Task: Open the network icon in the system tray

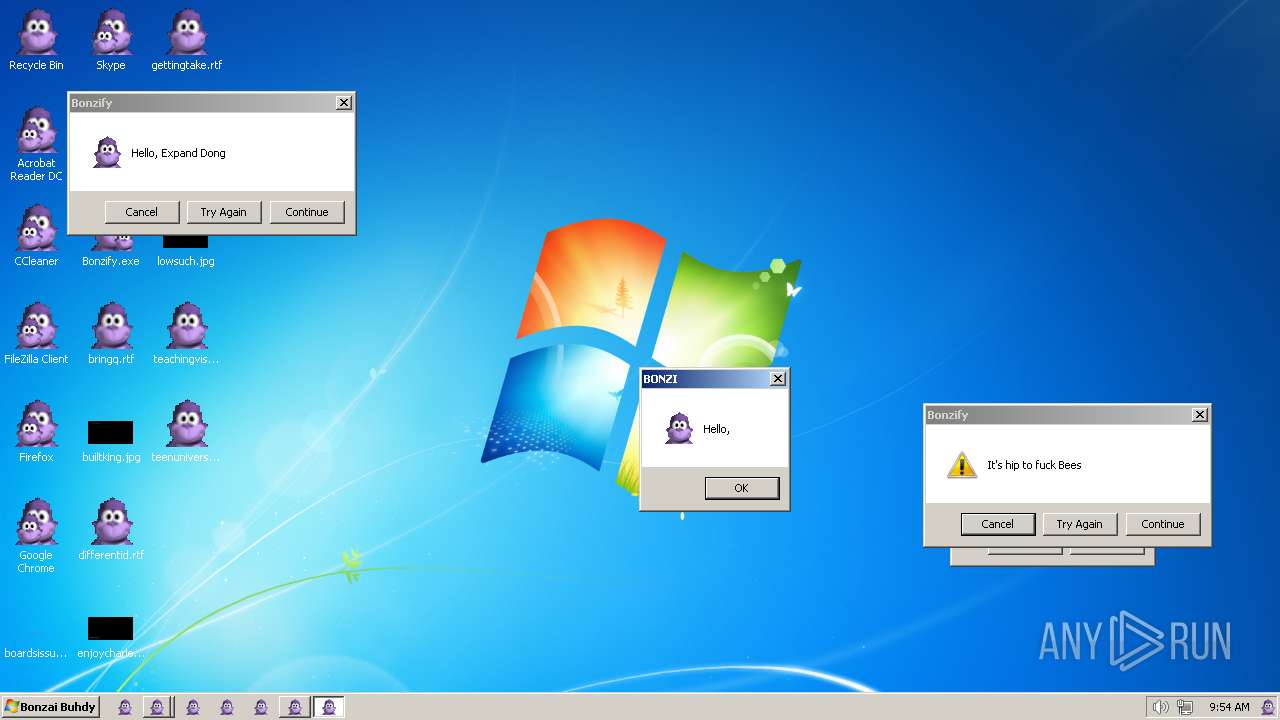Action: [x=1185, y=707]
